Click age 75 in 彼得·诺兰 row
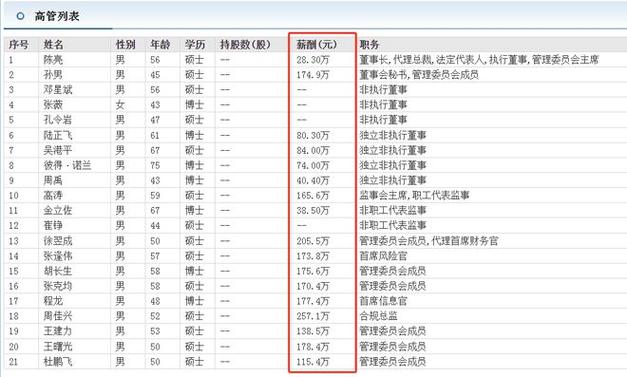627x377 pixels. click(x=155, y=165)
